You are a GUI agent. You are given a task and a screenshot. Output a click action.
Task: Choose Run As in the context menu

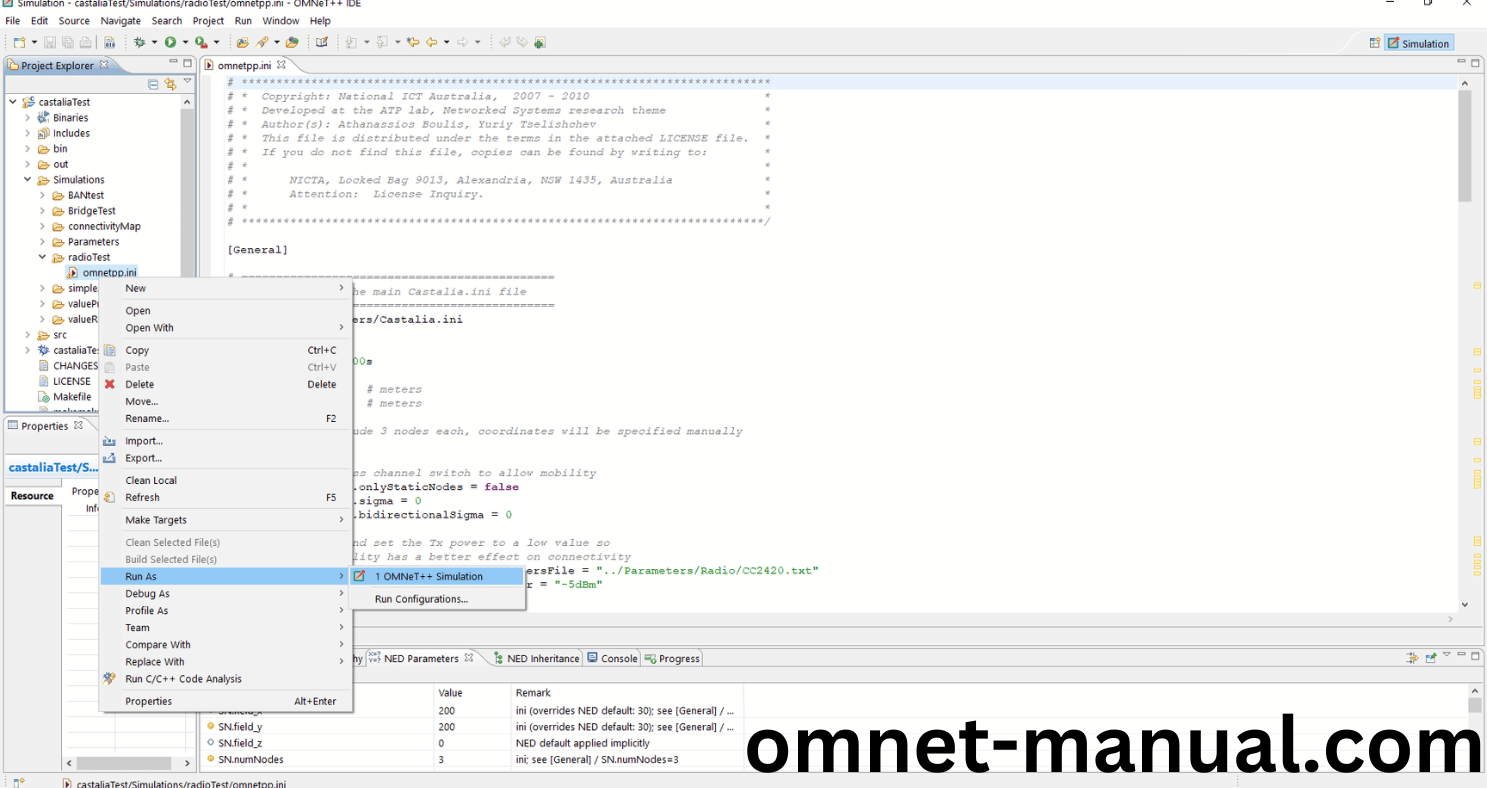(225, 576)
